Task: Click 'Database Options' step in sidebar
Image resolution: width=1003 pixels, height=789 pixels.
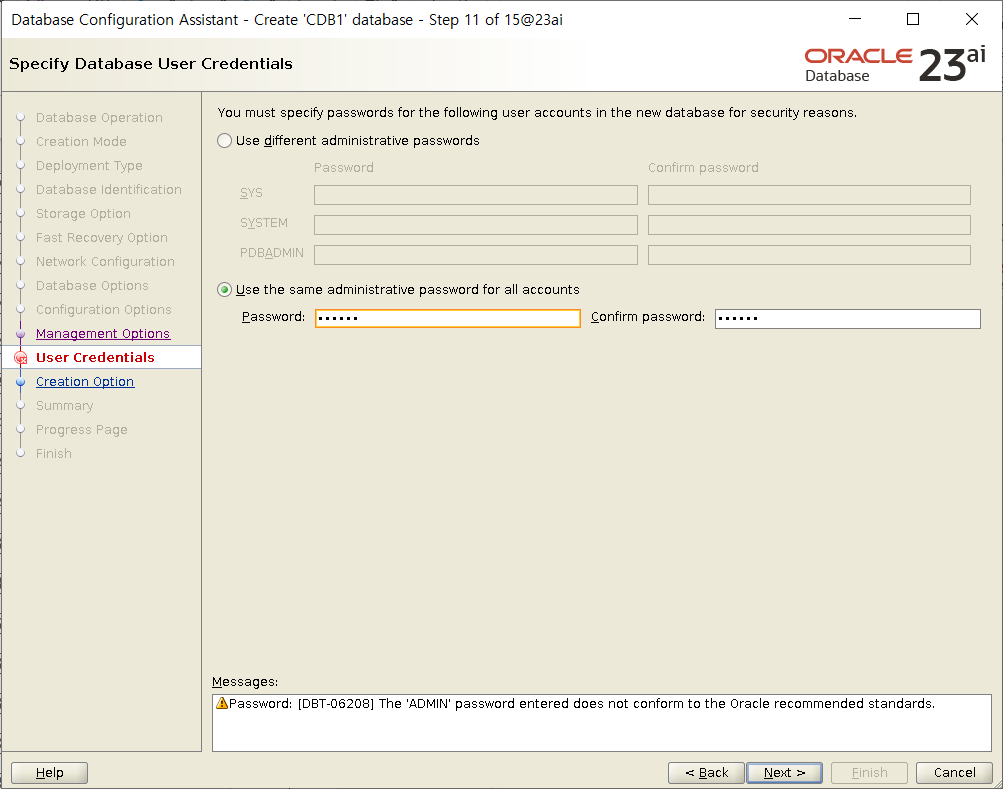Action: point(92,285)
